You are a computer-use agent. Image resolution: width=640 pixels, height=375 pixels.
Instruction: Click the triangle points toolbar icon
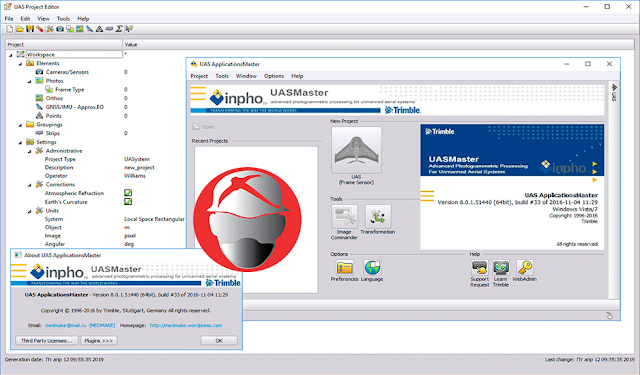pos(99,29)
